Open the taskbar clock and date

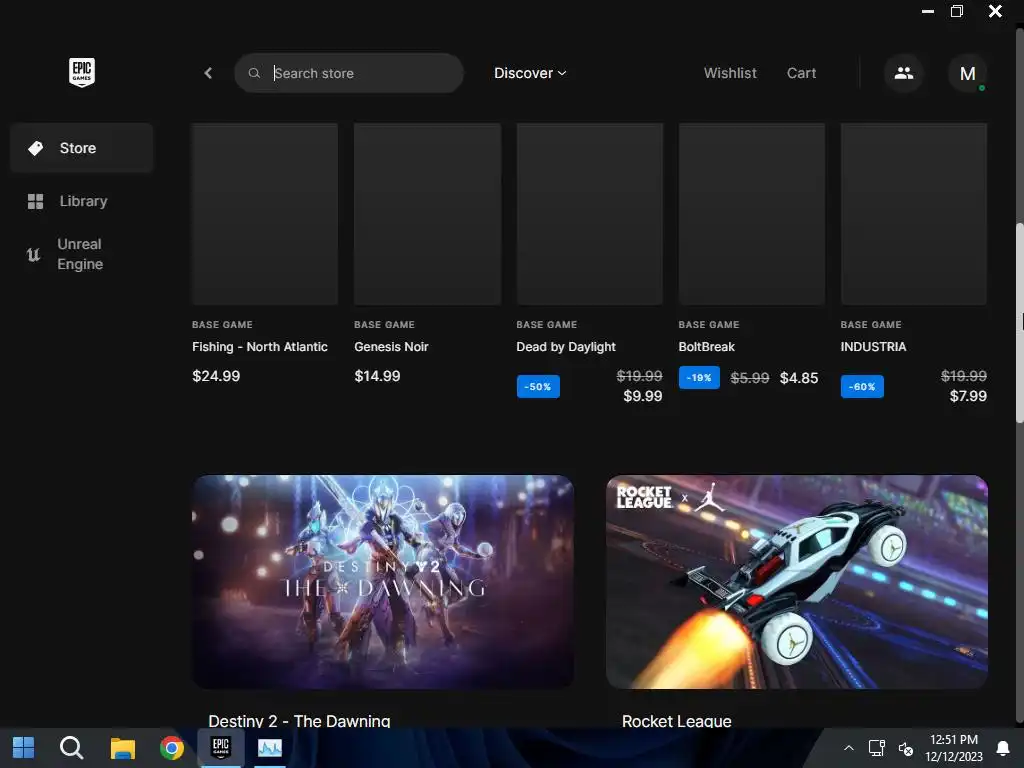point(953,748)
